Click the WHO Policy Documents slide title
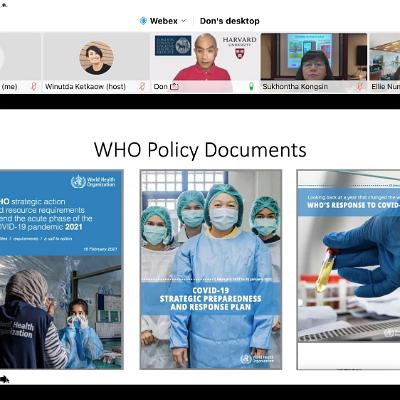Image resolution: width=400 pixels, height=400 pixels. click(200, 150)
